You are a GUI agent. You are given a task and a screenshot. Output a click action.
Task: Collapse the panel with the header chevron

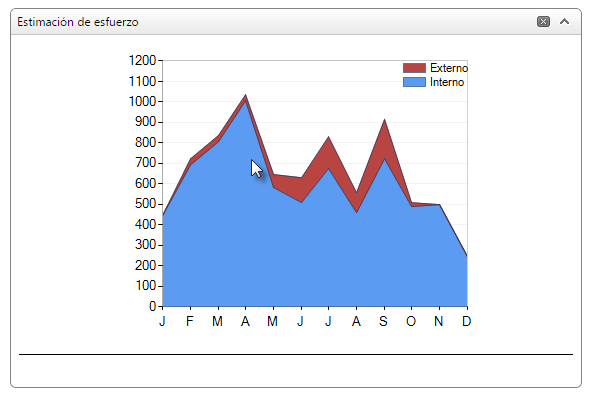click(564, 21)
